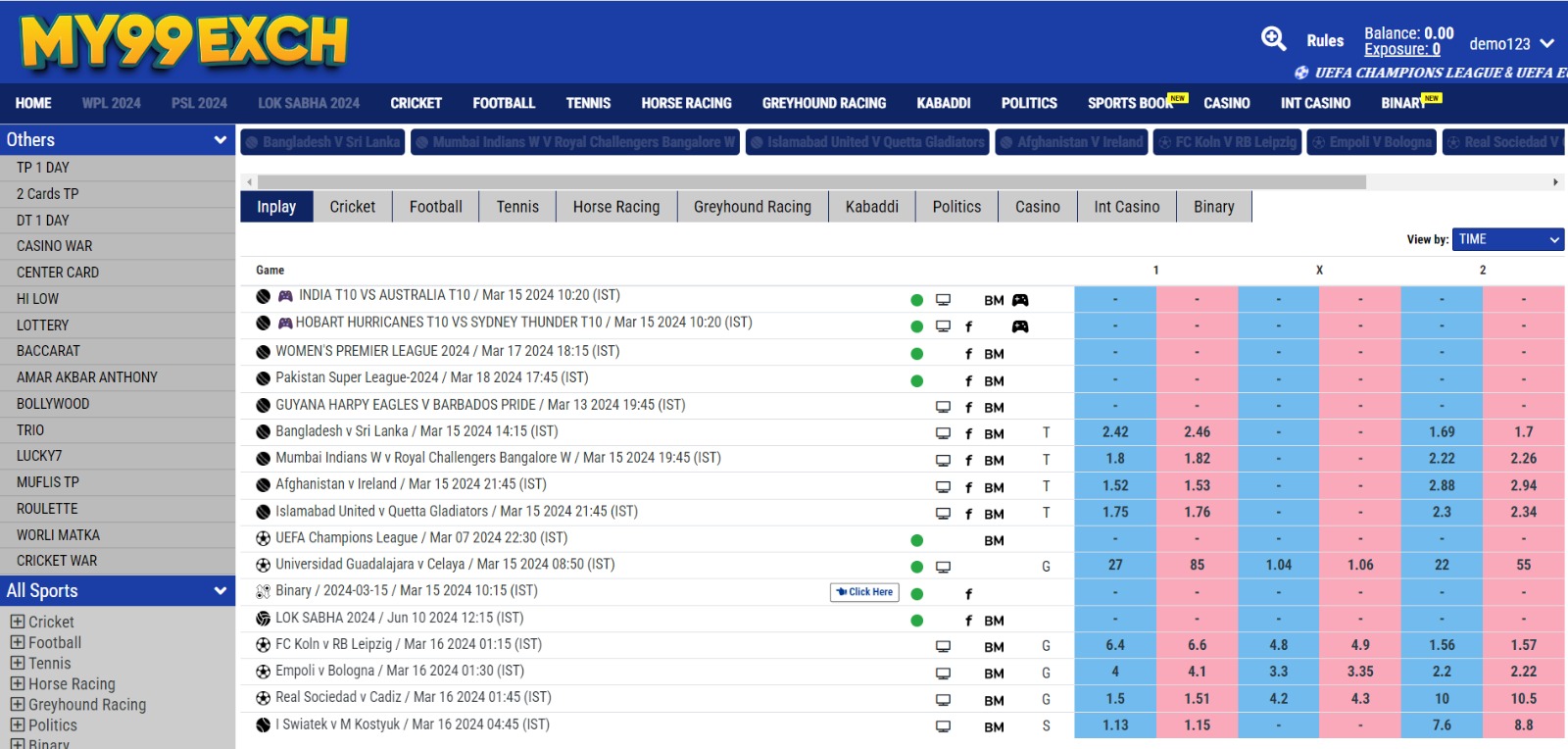Switch to the Tennis tab

[517, 207]
